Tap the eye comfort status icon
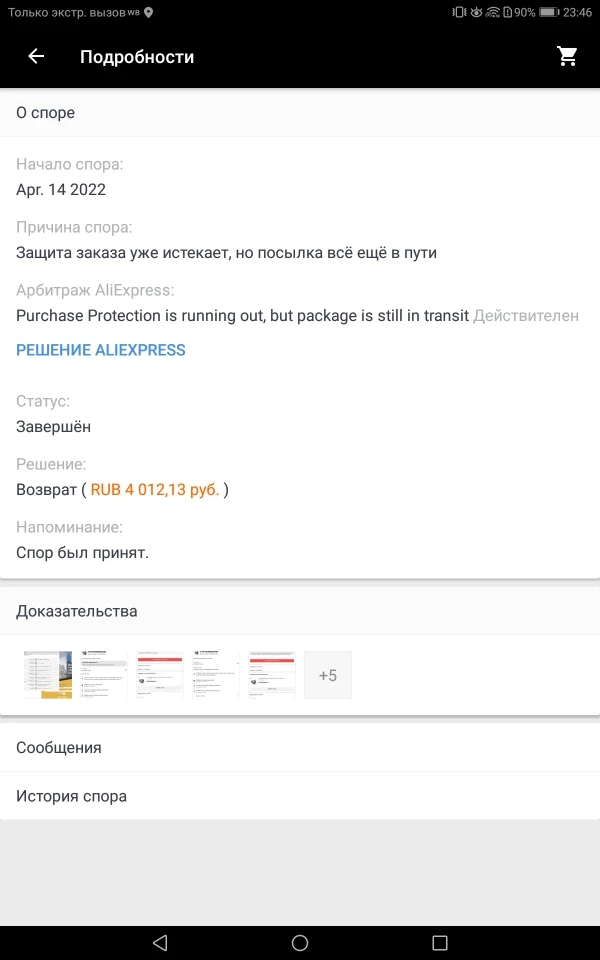The image size is (600, 960). pos(476,12)
